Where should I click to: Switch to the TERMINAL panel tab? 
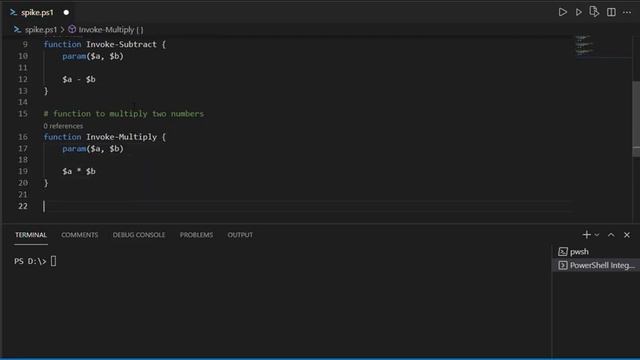pyautogui.click(x=31, y=235)
